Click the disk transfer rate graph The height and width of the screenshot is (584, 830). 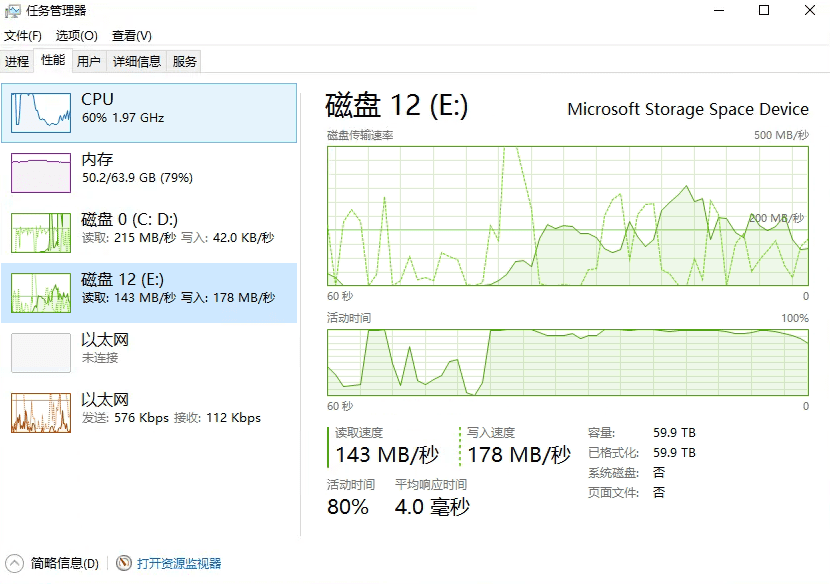pyautogui.click(x=567, y=215)
